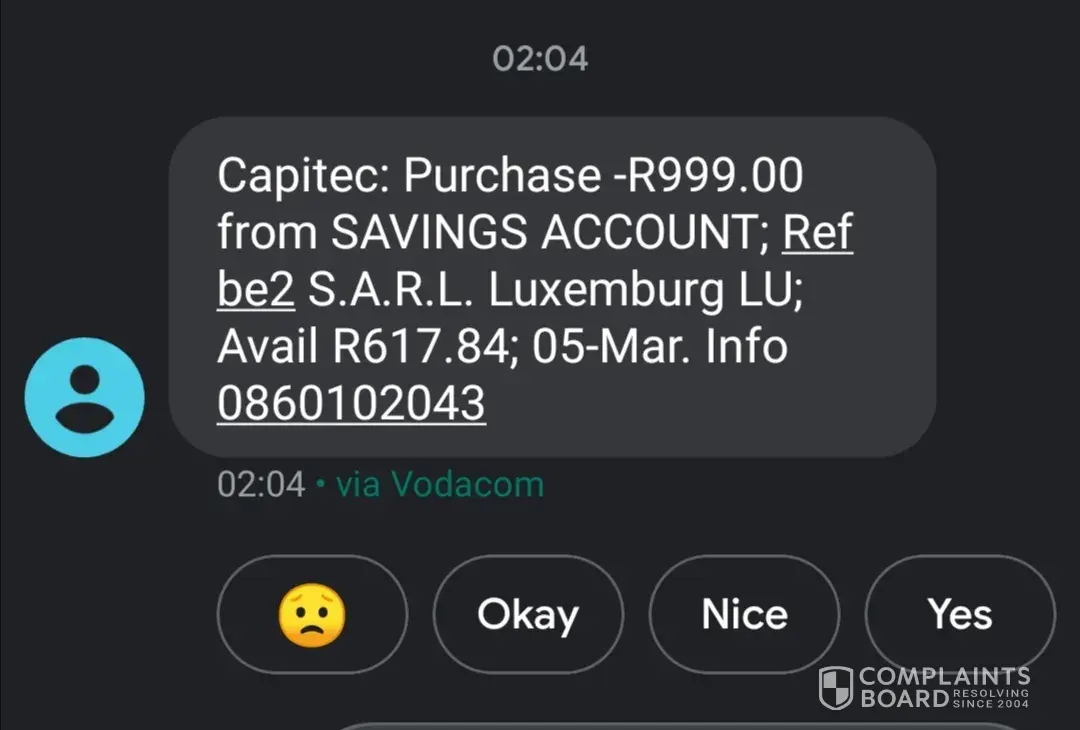Choose the Nice smart reply
This screenshot has width=1080, height=730.
744,615
